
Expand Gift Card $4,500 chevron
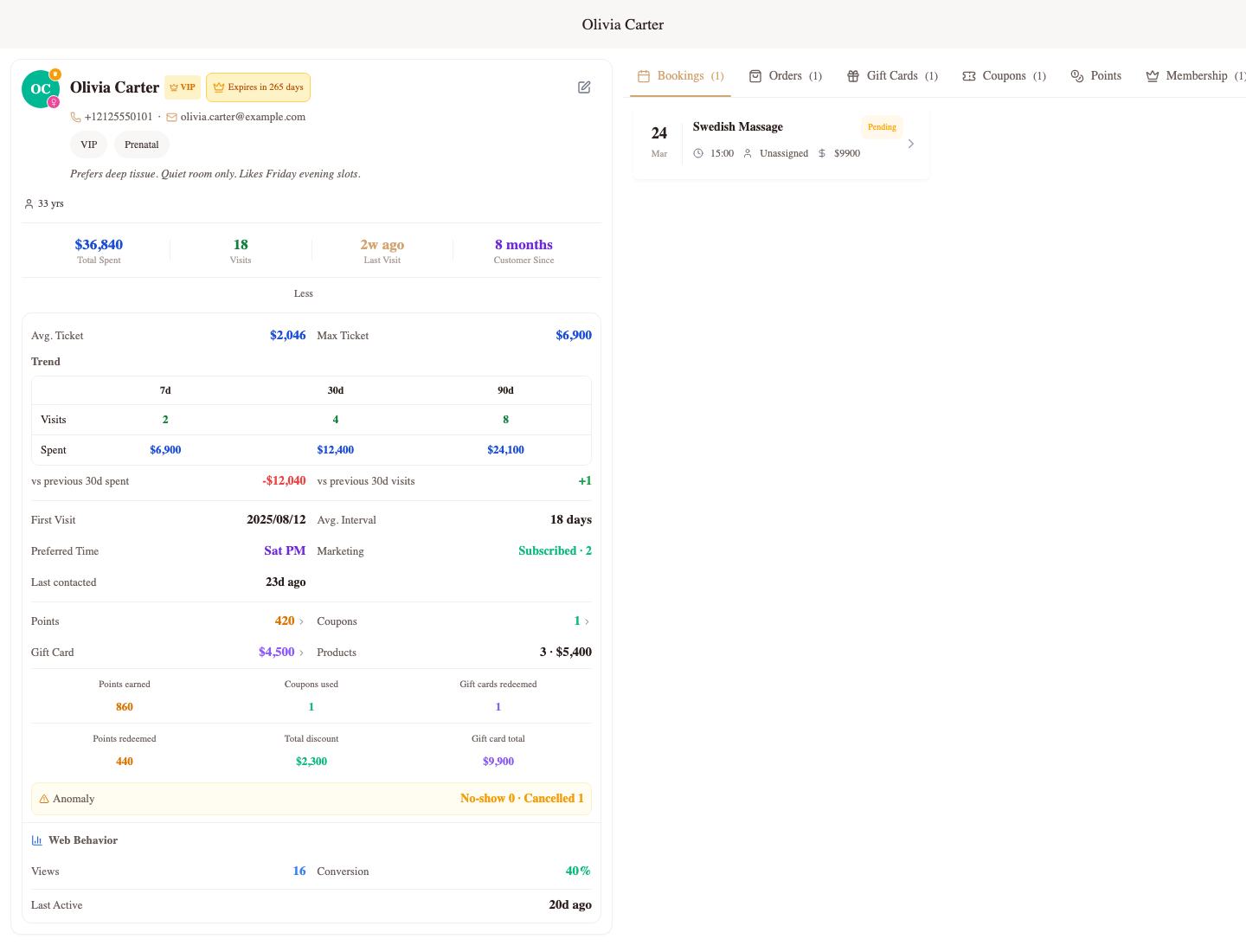coord(301,653)
